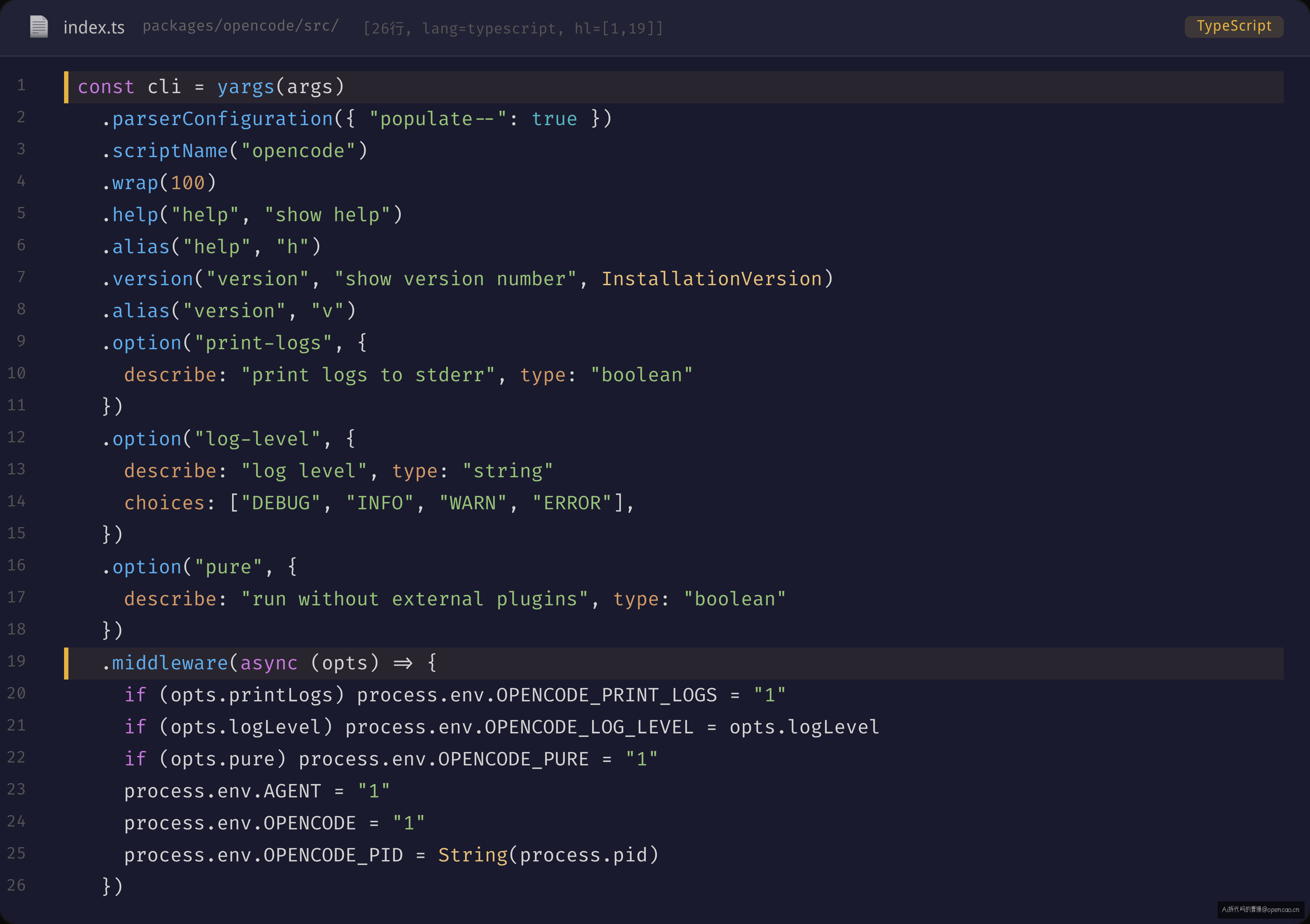Viewport: 1310px width, 924px height.
Task: Click the "INFO" choice string
Action: pyautogui.click(x=380, y=502)
